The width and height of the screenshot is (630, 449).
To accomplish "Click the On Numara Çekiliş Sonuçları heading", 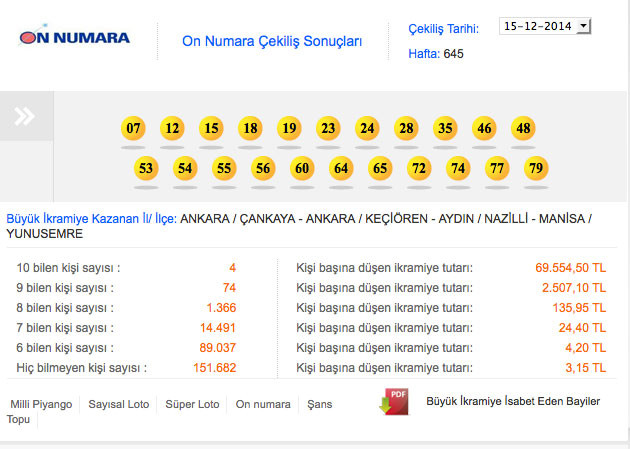I will point(272,41).
